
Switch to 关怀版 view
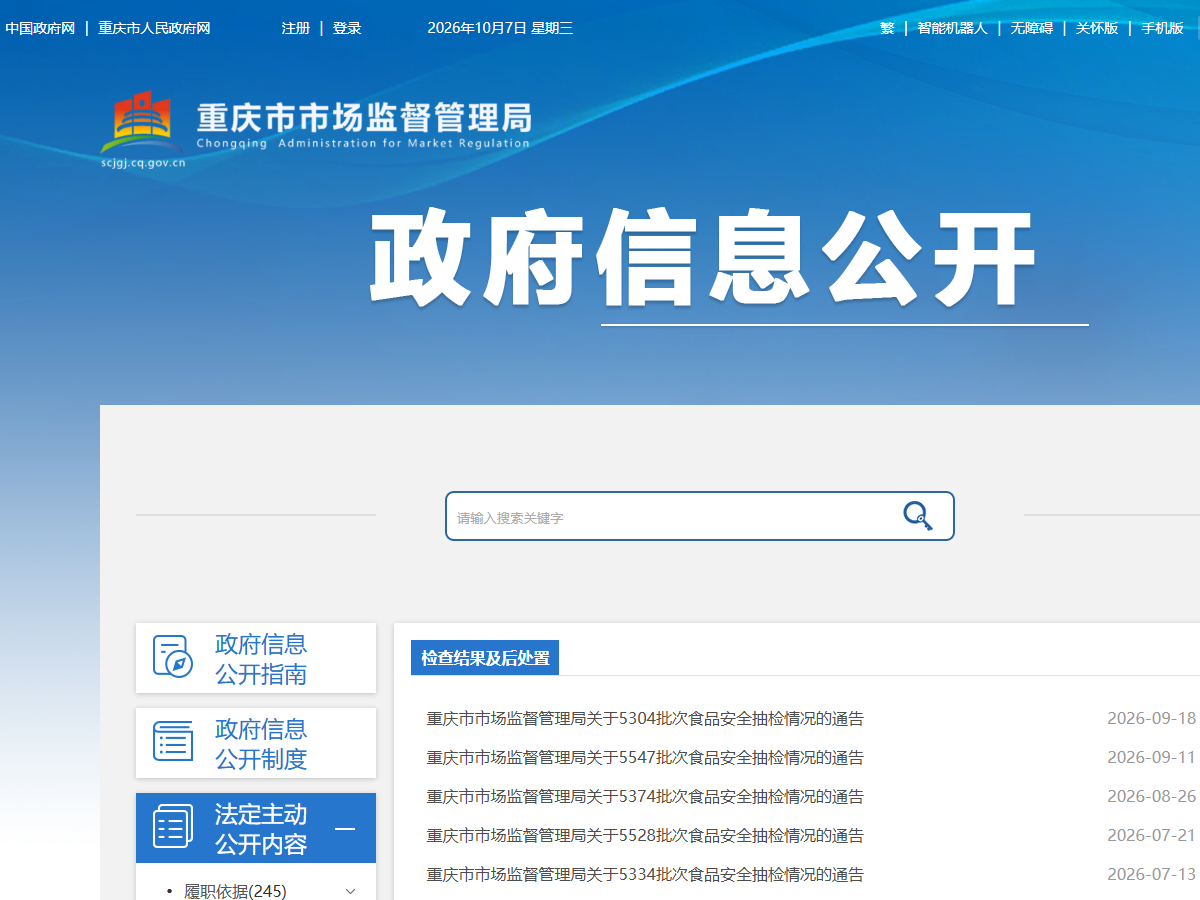click(x=1097, y=28)
